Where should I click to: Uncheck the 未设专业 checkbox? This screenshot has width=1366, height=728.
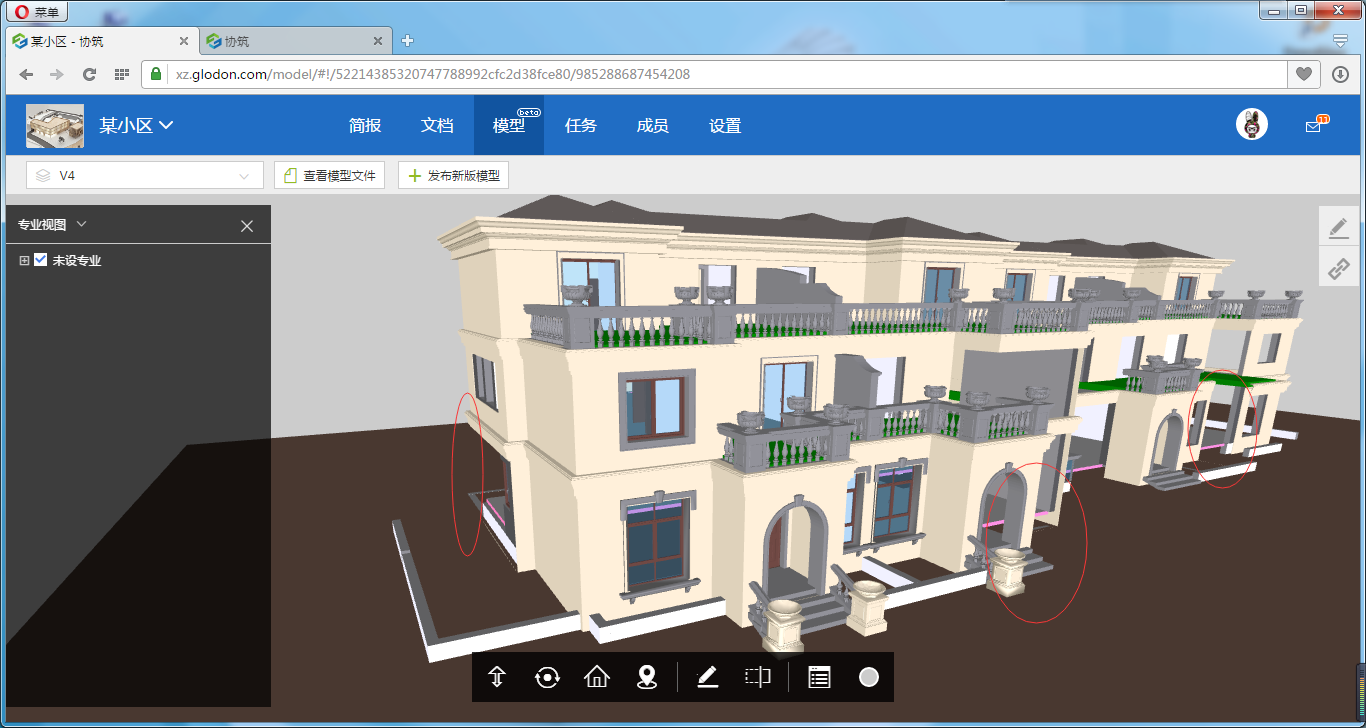(x=41, y=260)
